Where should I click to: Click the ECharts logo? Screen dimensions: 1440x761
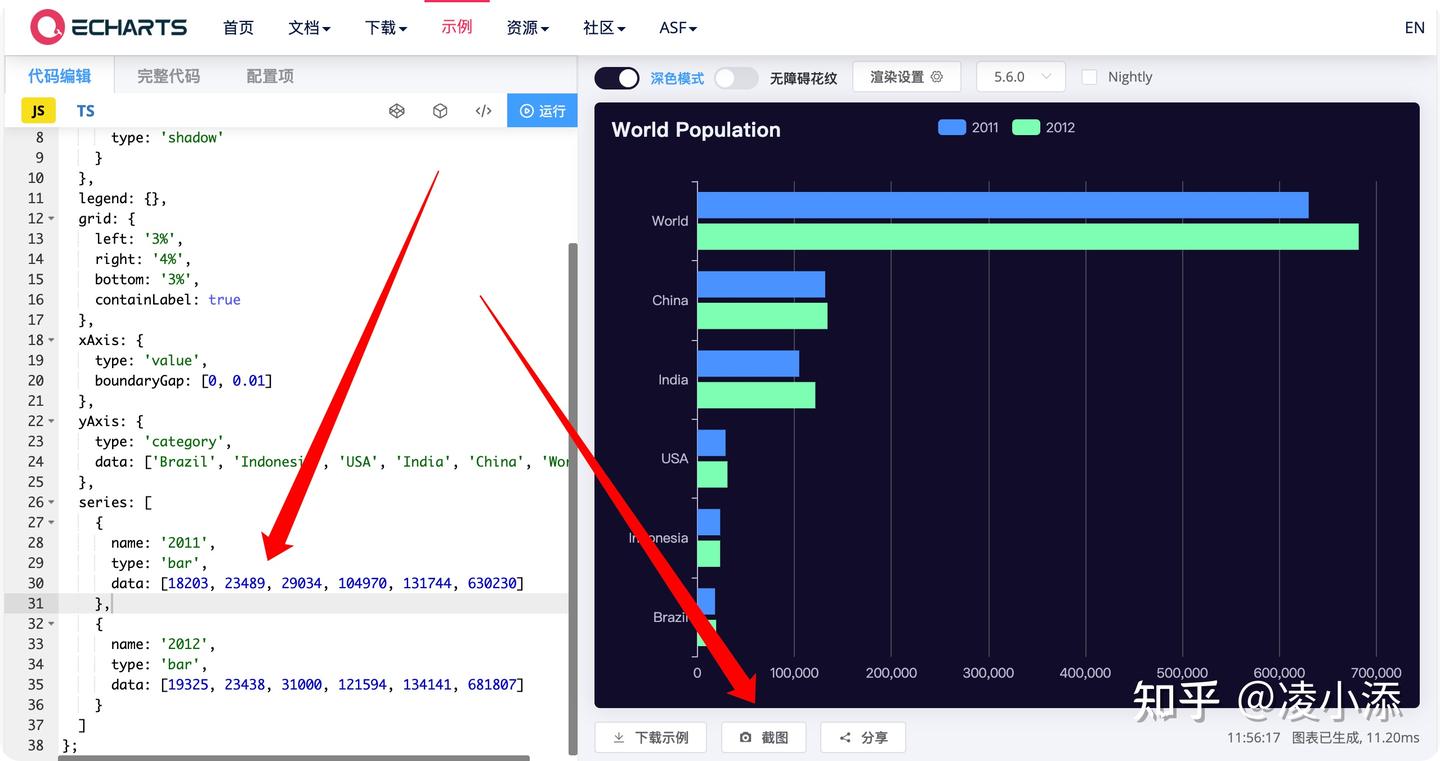(109, 27)
